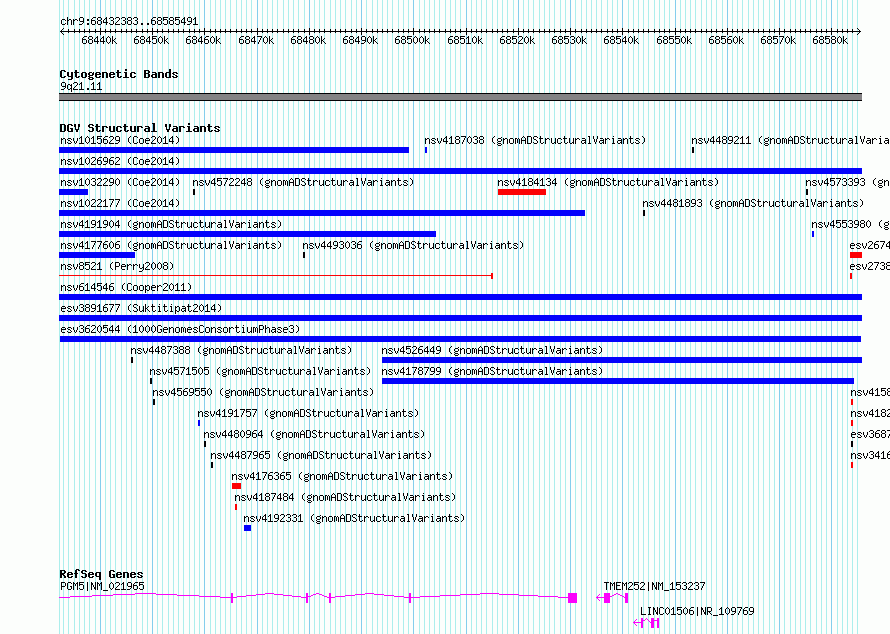Click the nsv8521 (Perry2008) label

pyautogui.click(x=117, y=266)
